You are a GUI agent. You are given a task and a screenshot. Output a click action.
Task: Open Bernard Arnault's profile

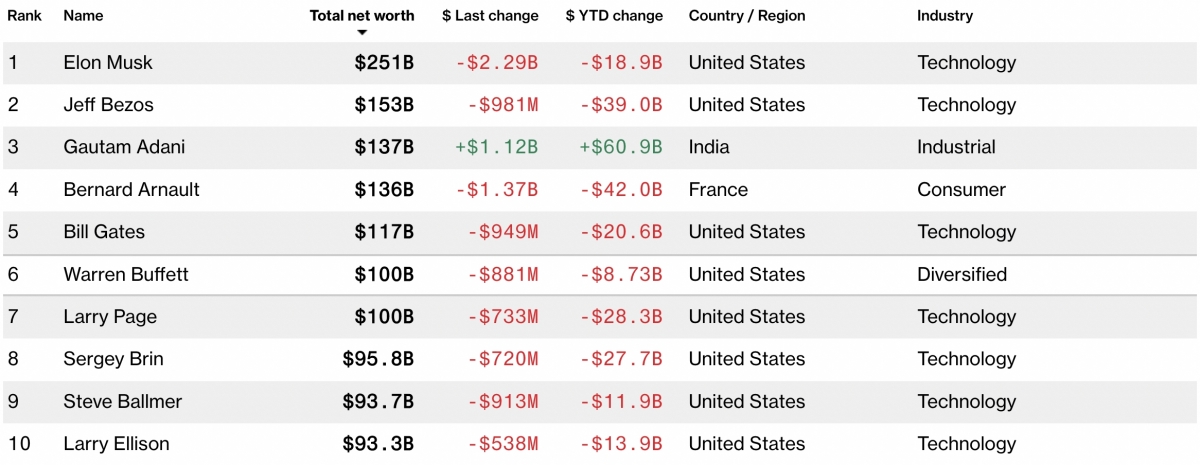pyautogui.click(x=131, y=190)
